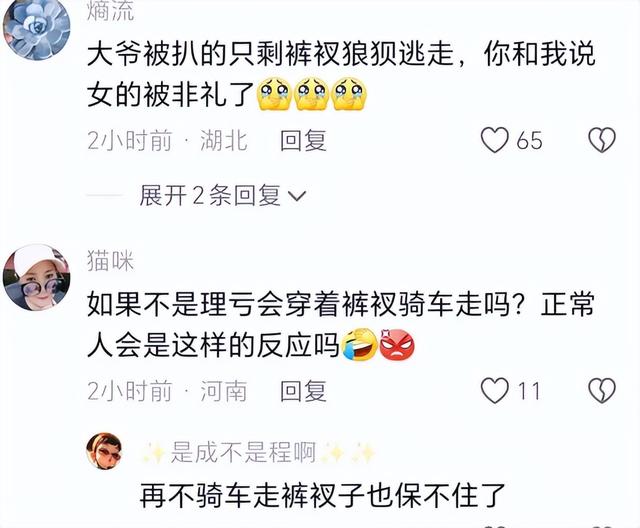
Task: Tap broken heart on 猫咪's comment
Action: pos(602,391)
